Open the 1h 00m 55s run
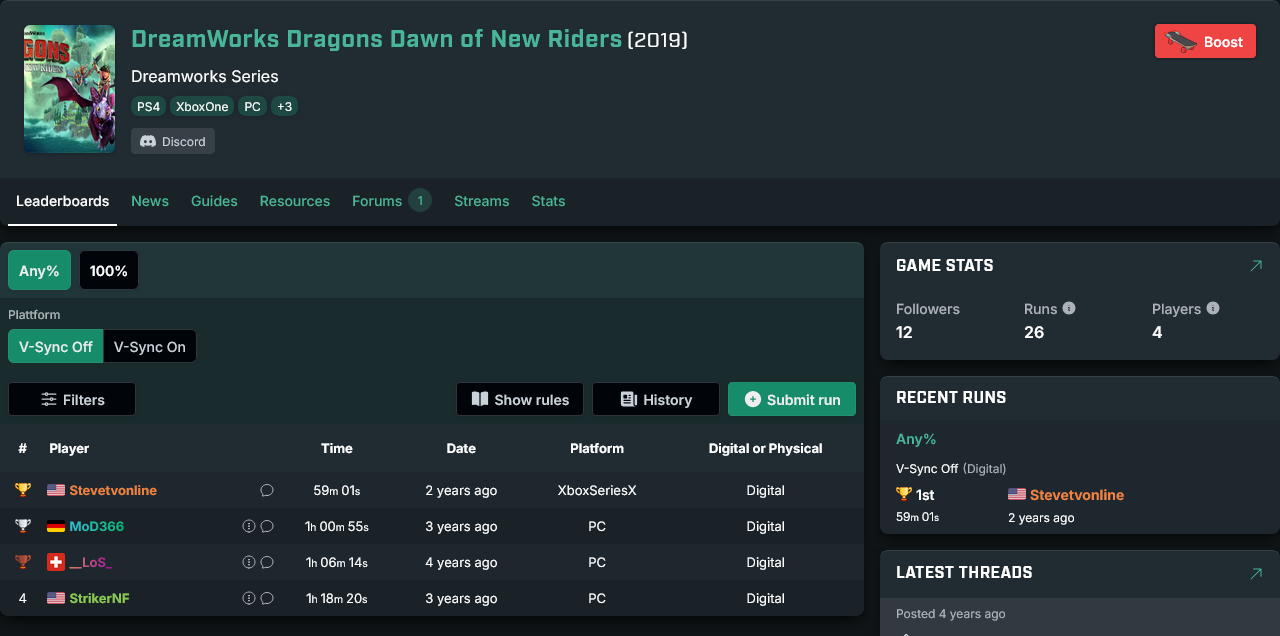 click(x=337, y=526)
